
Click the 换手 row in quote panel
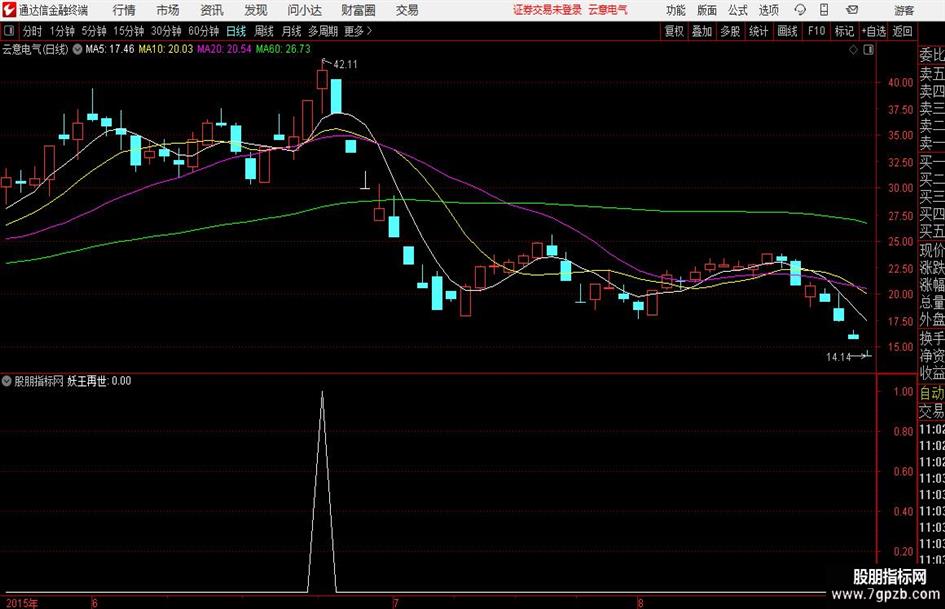pyautogui.click(x=932, y=338)
